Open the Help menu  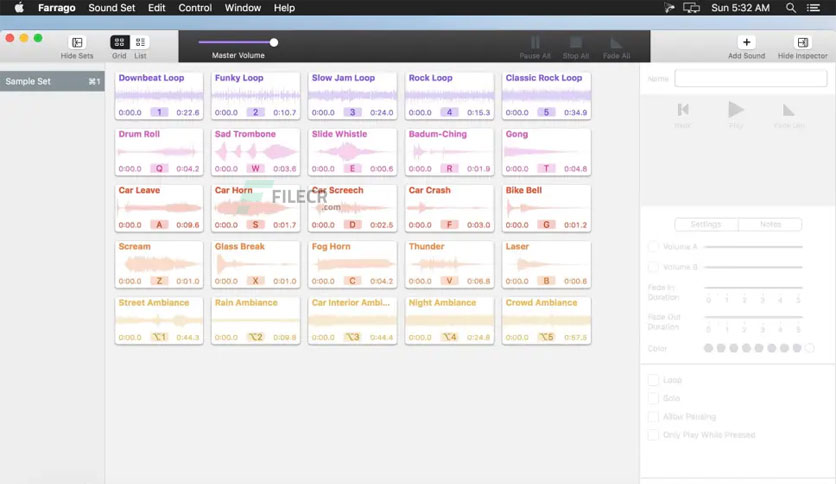click(284, 8)
